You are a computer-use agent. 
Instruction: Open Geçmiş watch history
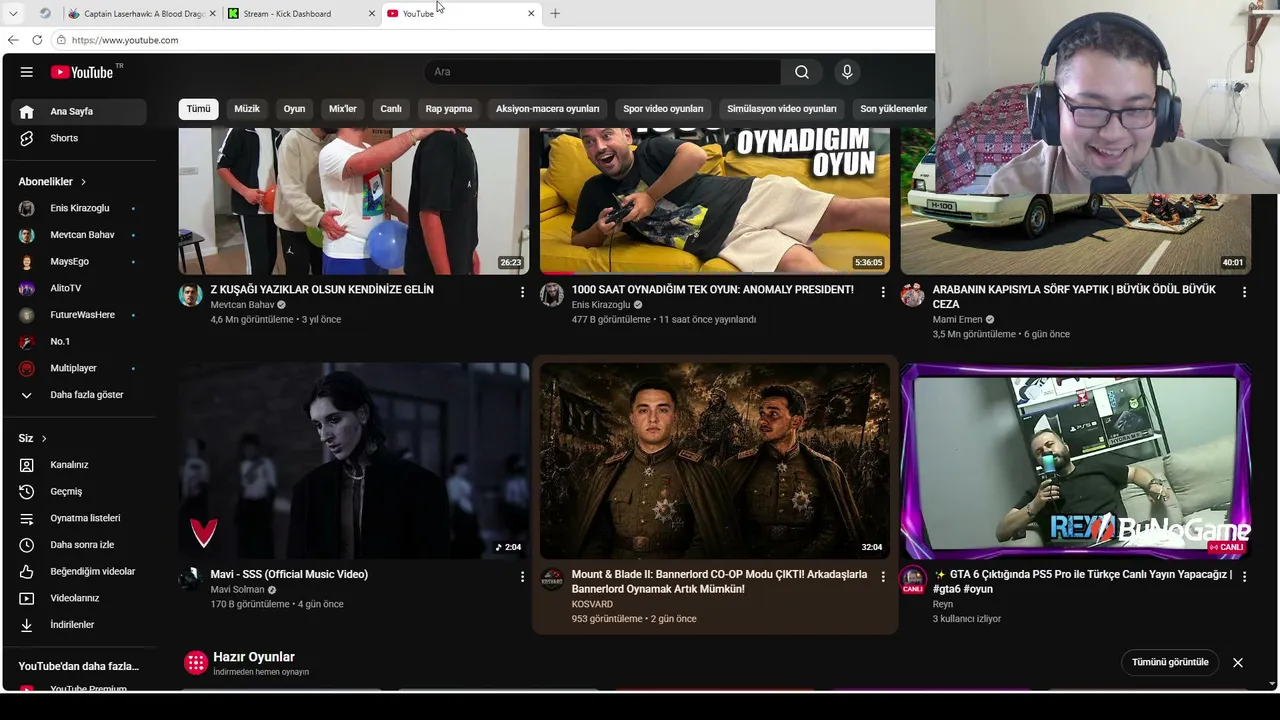point(78,491)
